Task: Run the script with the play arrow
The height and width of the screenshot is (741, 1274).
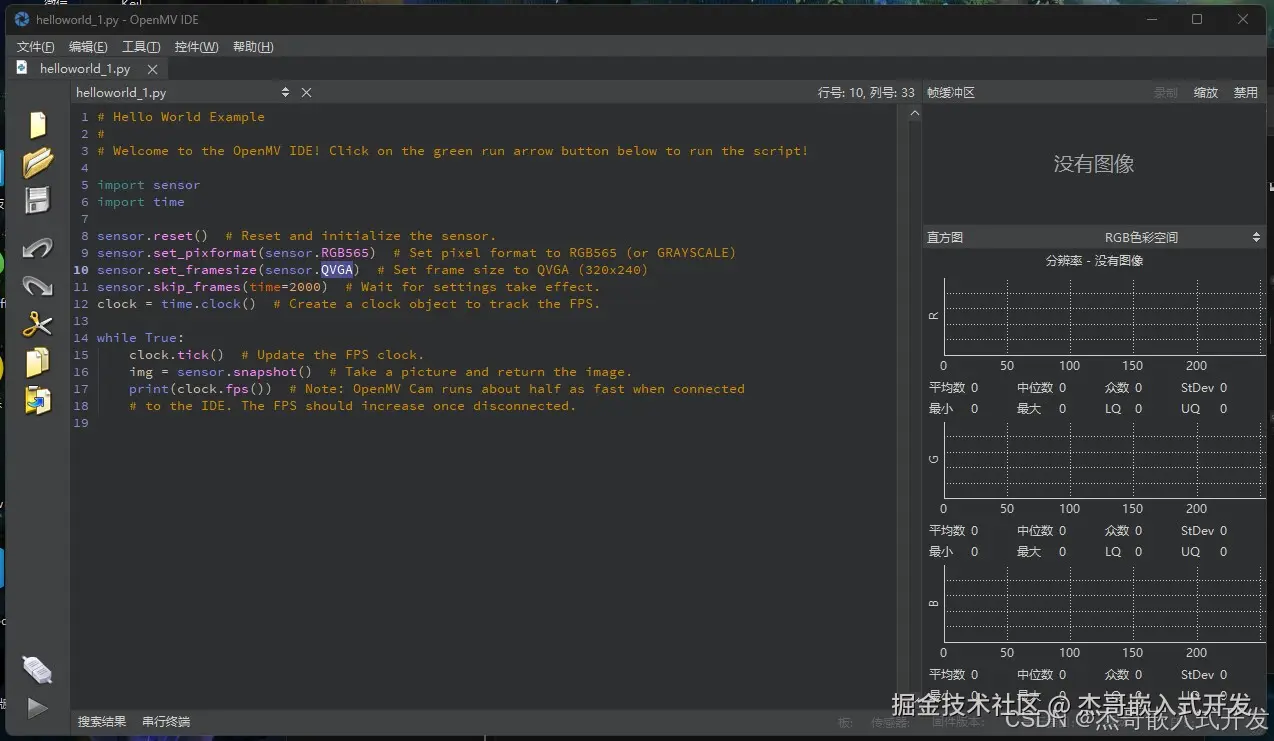Action: pos(37,708)
